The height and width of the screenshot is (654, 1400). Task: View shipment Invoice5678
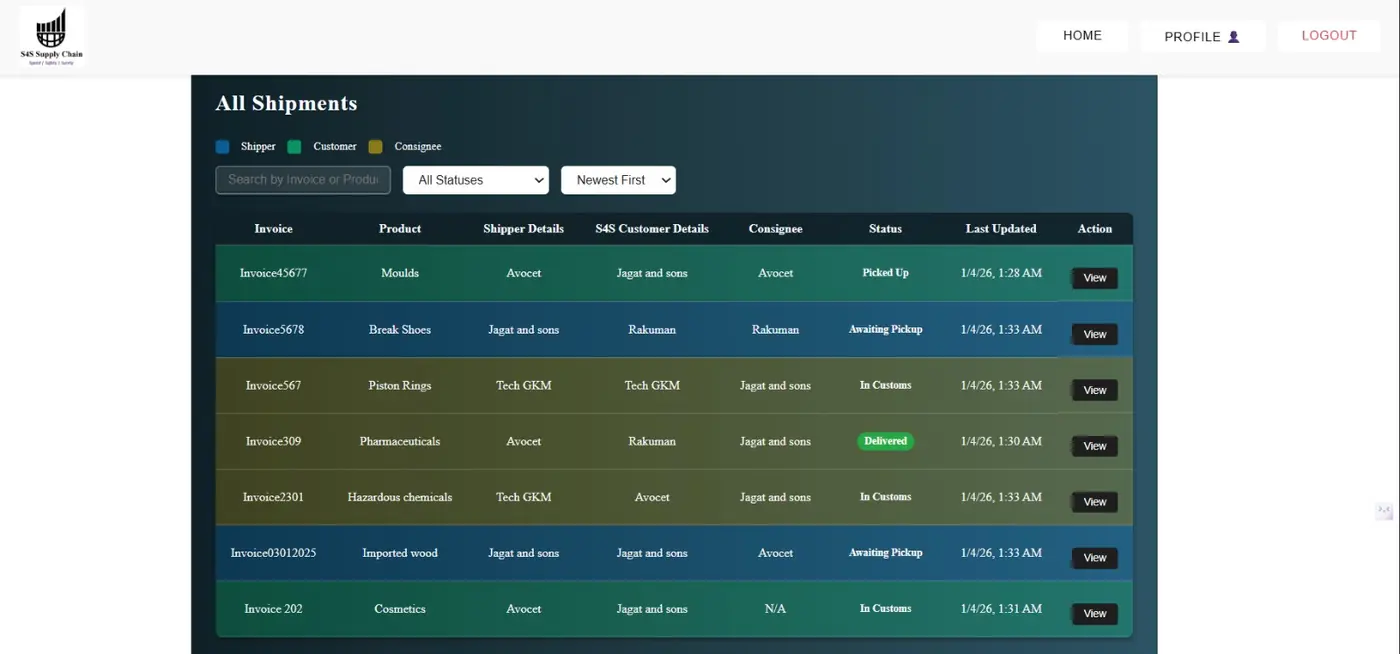(x=1094, y=334)
